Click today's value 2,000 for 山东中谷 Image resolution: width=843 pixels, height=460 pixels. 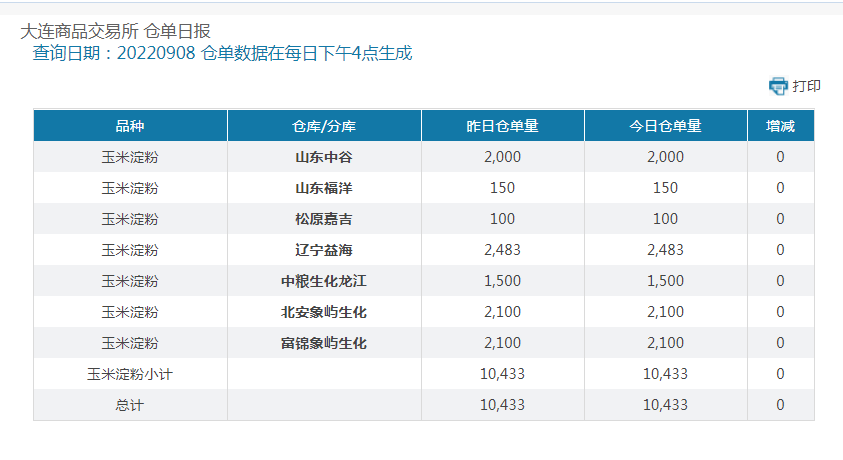pyautogui.click(x=666, y=157)
